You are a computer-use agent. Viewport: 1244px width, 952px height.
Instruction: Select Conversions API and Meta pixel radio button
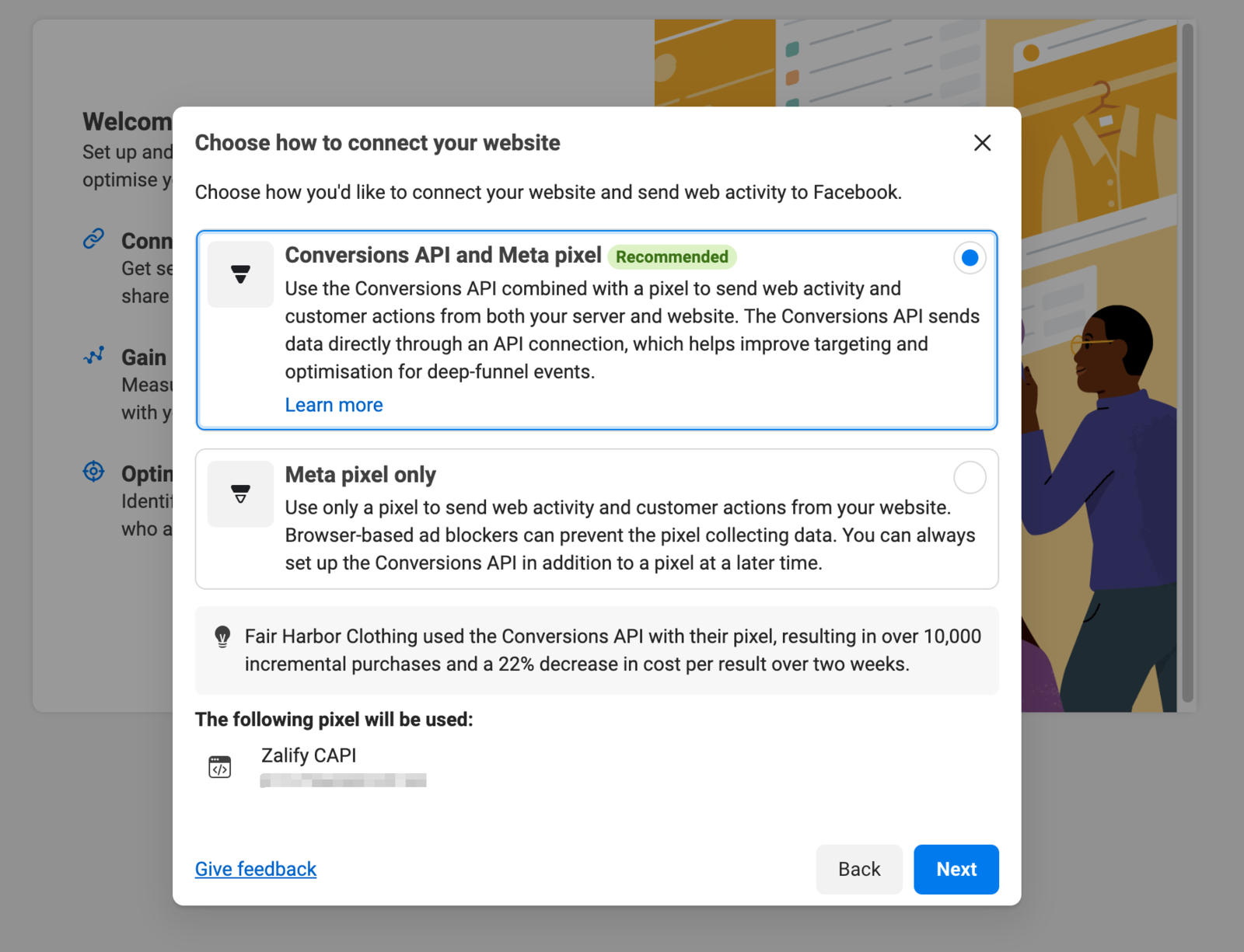969,258
